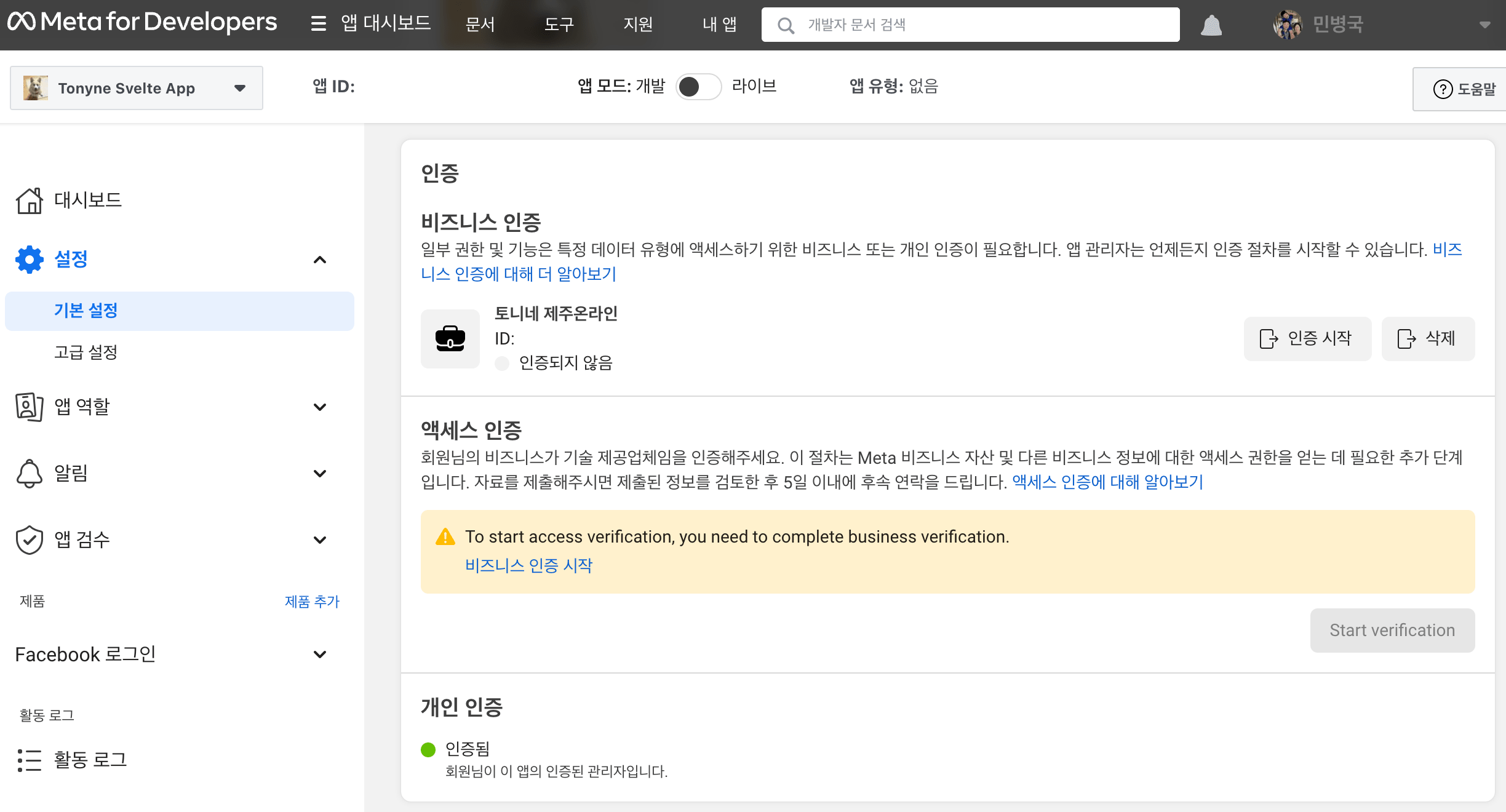Image resolution: width=1506 pixels, height=812 pixels.
Task: Click the Start verification button
Action: (x=1392, y=631)
